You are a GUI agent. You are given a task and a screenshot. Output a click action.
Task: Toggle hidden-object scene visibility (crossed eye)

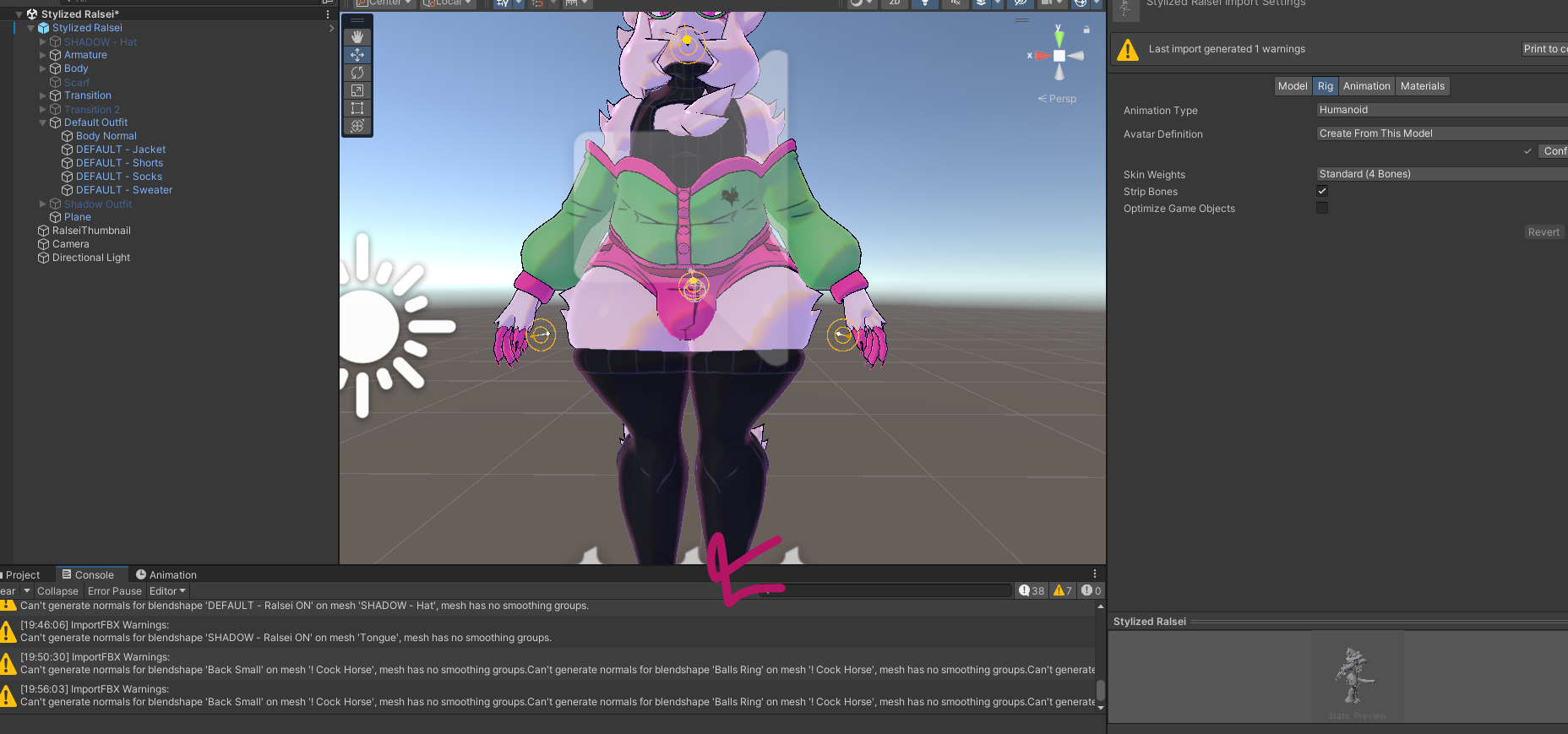[1021, 3]
